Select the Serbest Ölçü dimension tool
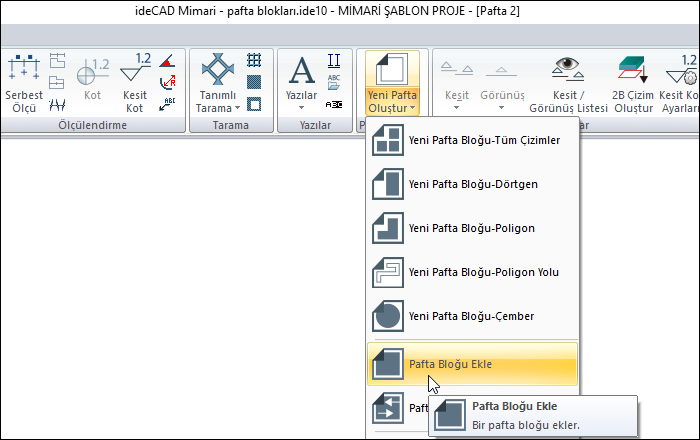700x440 pixels. [24, 83]
